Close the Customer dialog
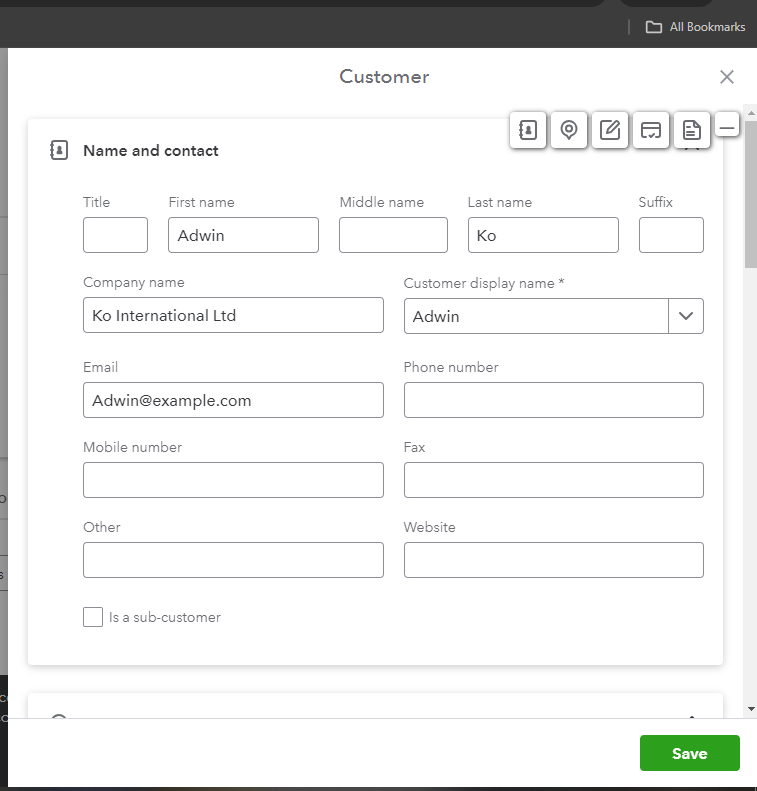The height and width of the screenshot is (791, 757). coord(727,77)
